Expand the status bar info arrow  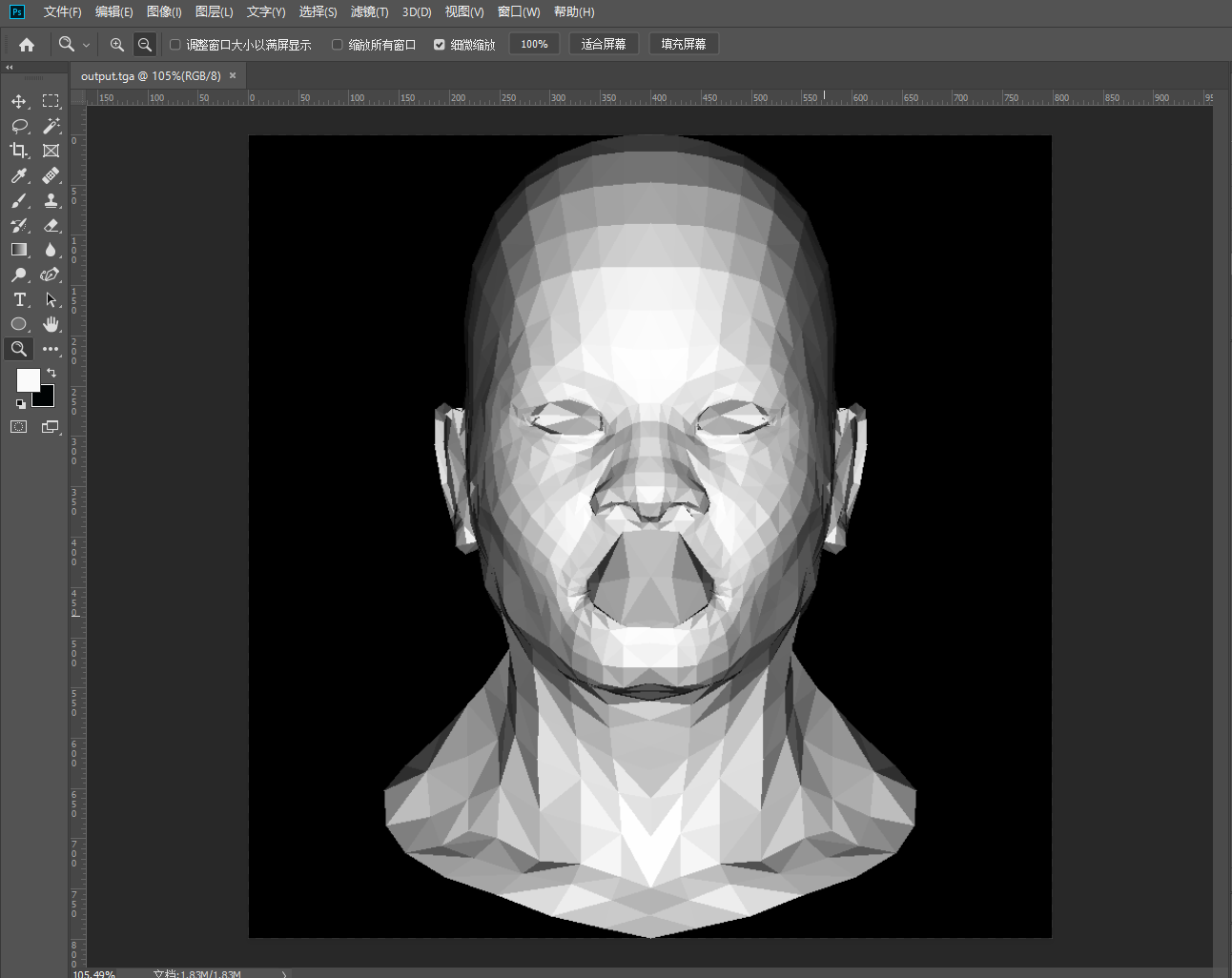point(284,974)
